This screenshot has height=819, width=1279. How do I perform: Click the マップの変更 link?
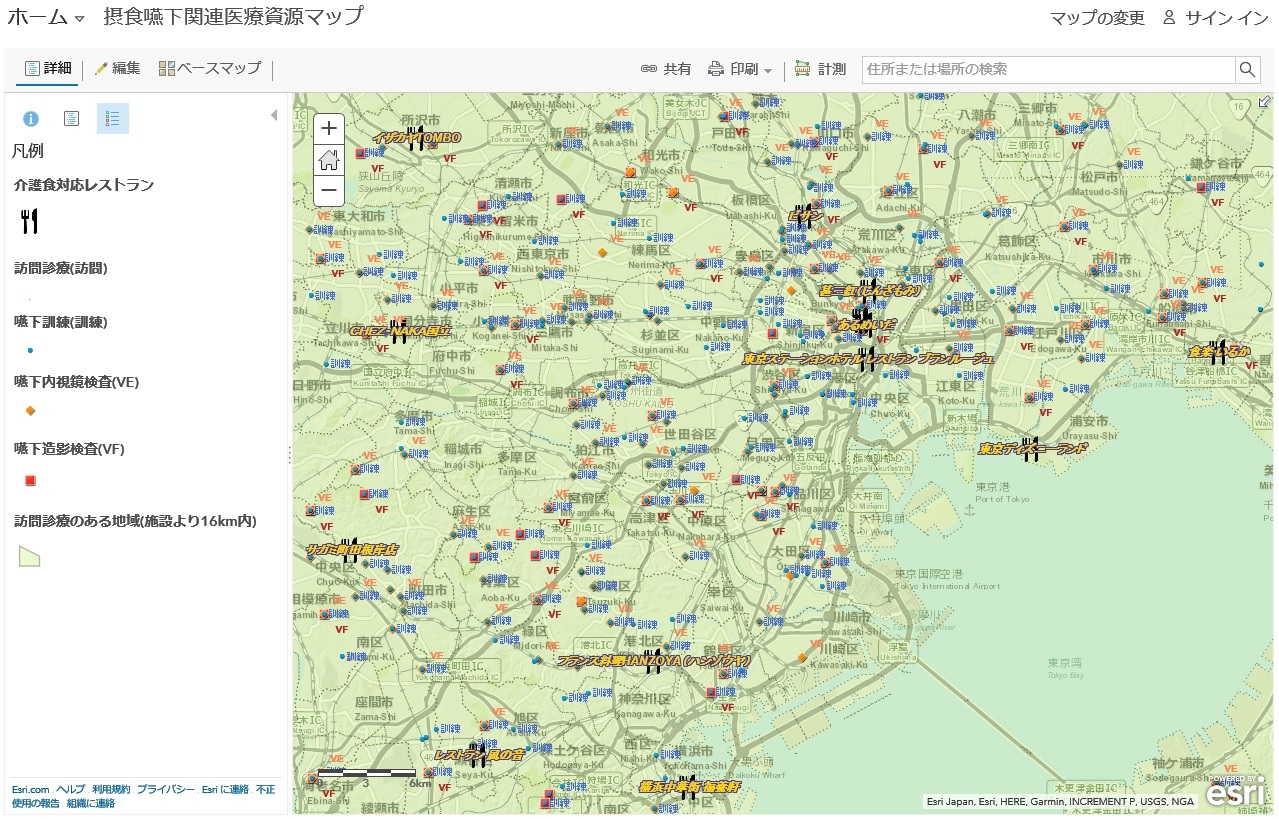(x=1097, y=18)
